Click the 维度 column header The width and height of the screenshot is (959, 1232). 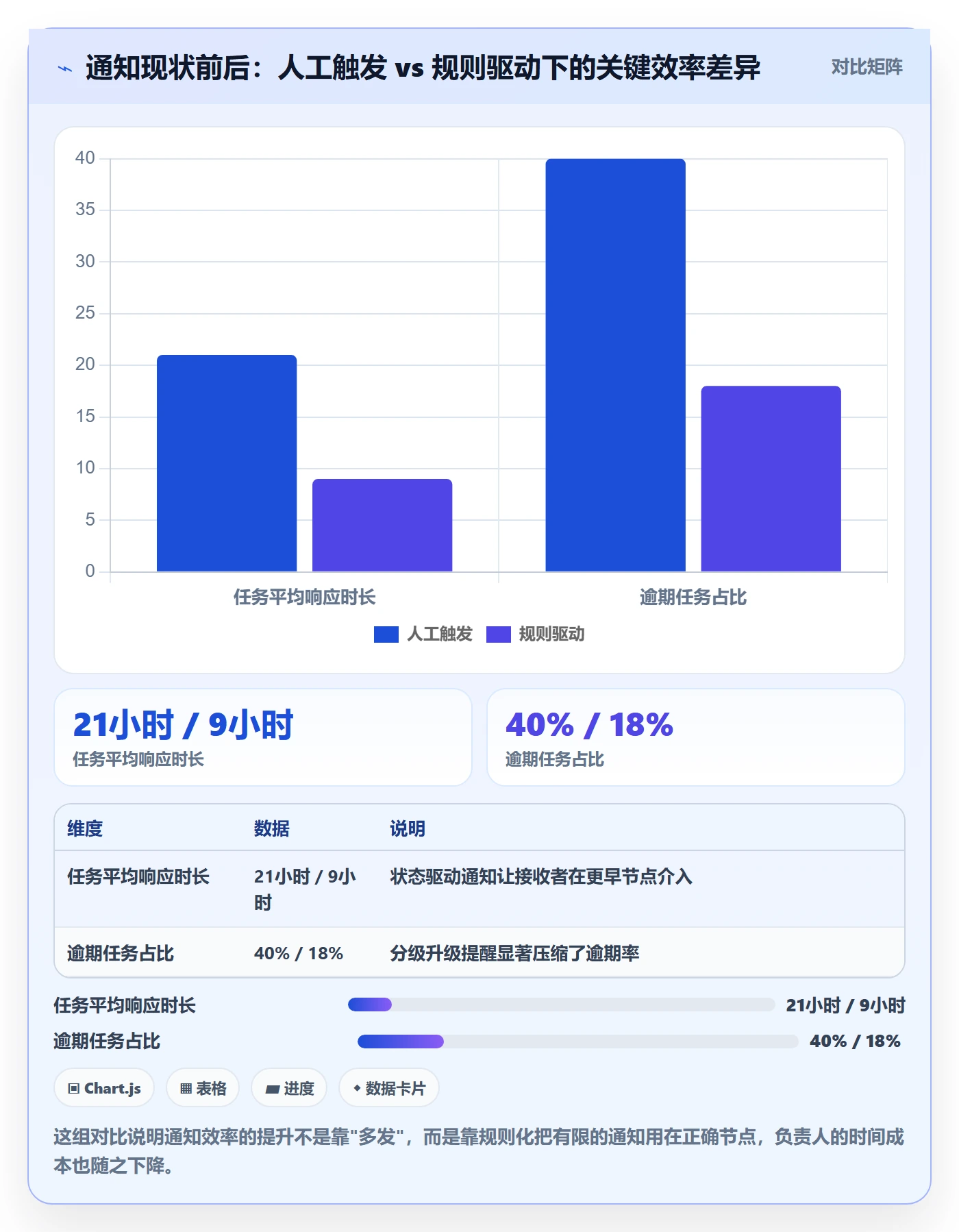coord(85,829)
